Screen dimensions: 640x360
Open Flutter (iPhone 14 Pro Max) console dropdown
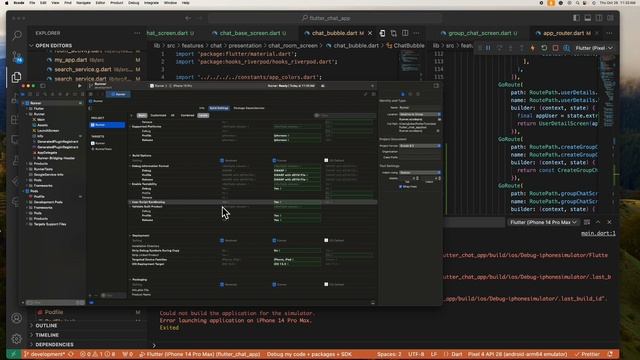(543, 222)
